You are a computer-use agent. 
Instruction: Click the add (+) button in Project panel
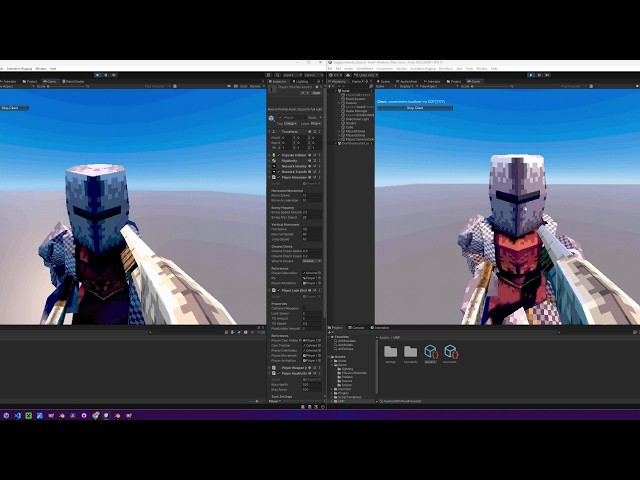coord(330,333)
